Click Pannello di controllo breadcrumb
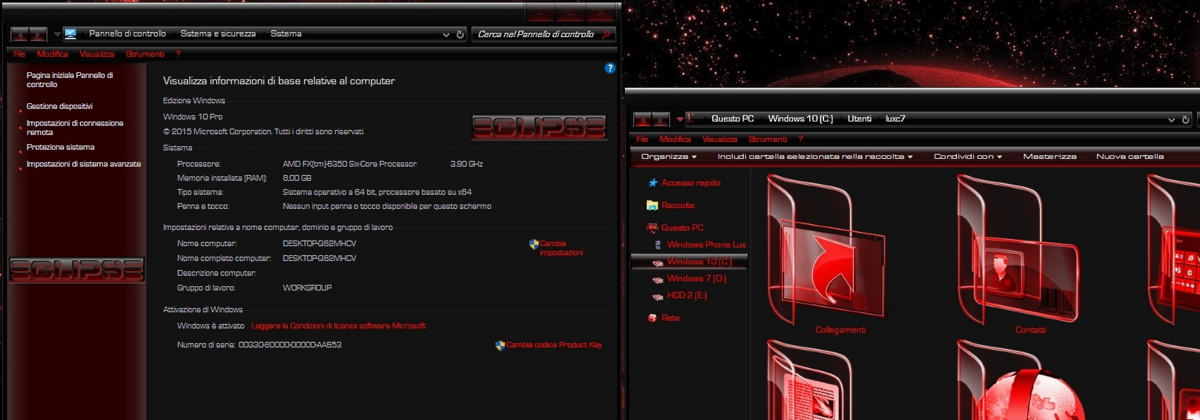The height and width of the screenshot is (420, 1200). tap(127, 34)
